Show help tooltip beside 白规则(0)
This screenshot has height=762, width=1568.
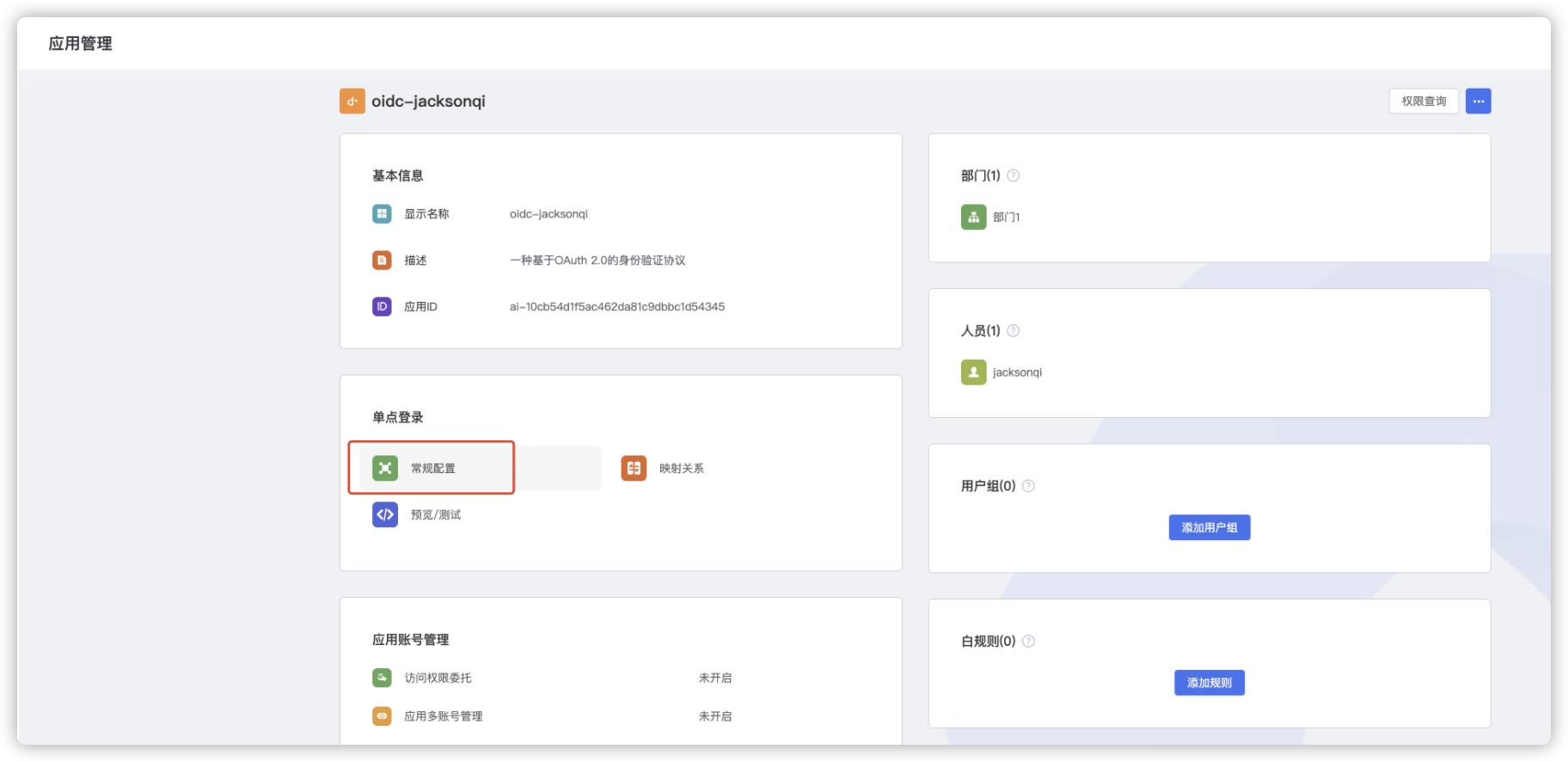tap(1028, 641)
